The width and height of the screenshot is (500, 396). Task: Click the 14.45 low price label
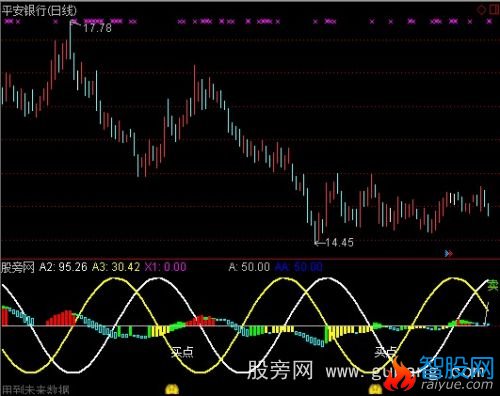pos(339,242)
